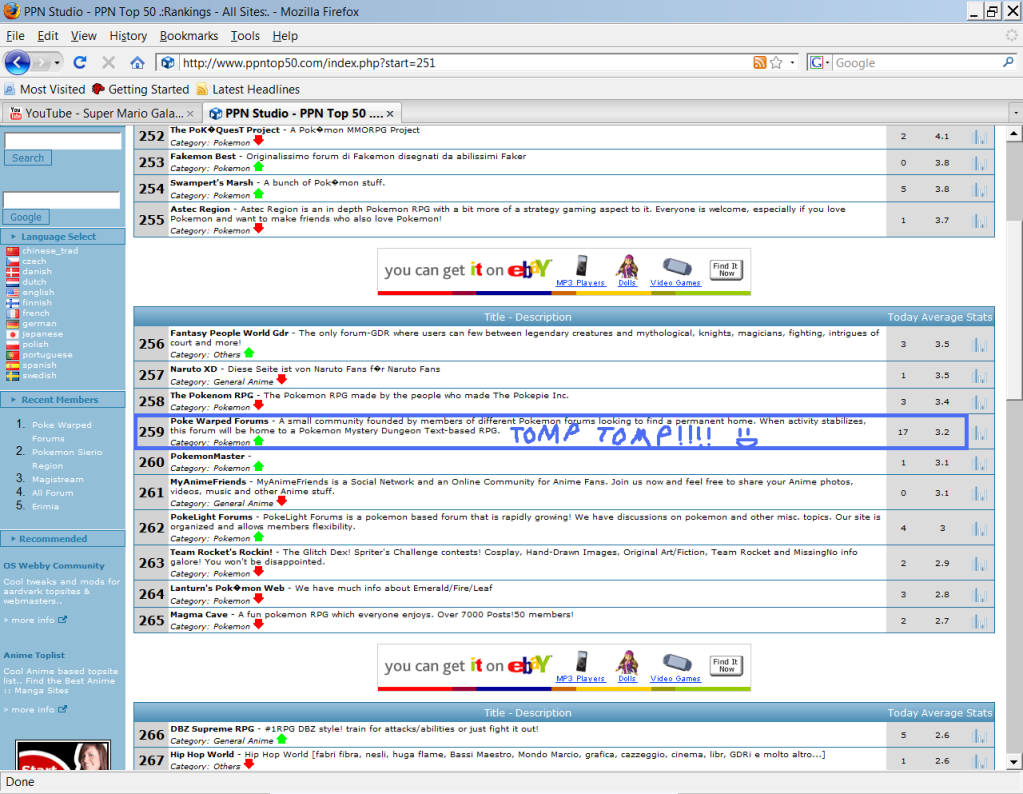Expand the Language Select sidebar section

(x=63, y=237)
